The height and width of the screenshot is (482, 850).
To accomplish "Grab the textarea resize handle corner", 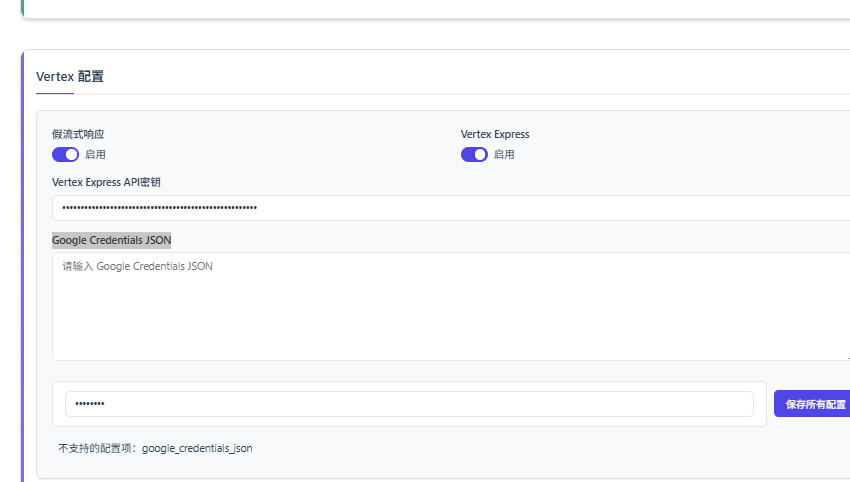I will pyautogui.click(x=846, y=356).
